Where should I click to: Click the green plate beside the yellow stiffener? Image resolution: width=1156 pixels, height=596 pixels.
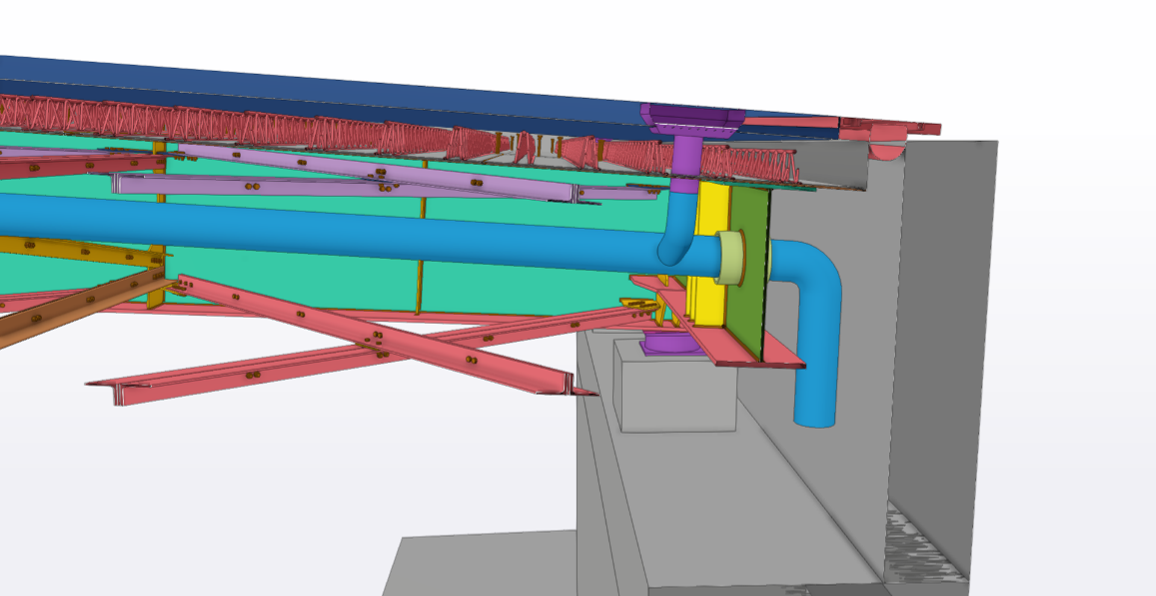pyautogui.click(x=752, y=270)
